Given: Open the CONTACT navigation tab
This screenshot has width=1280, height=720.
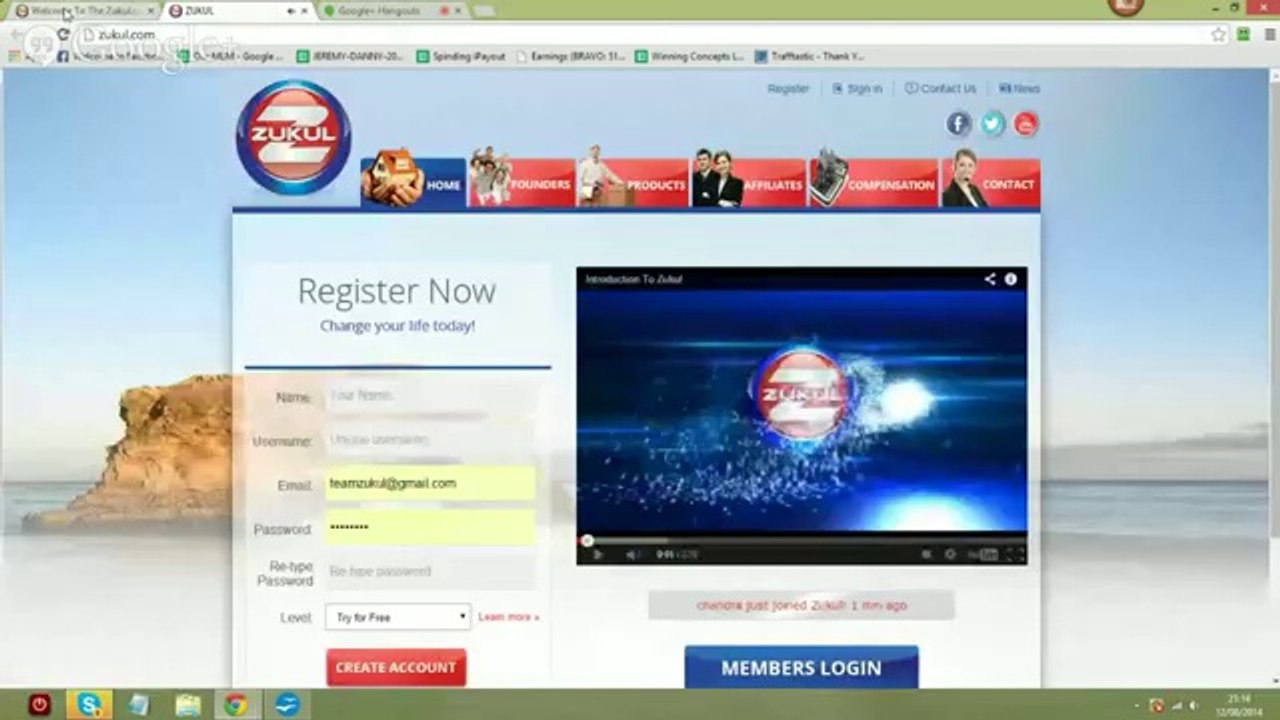Looking at the screenshot, I should pos(991,182).
